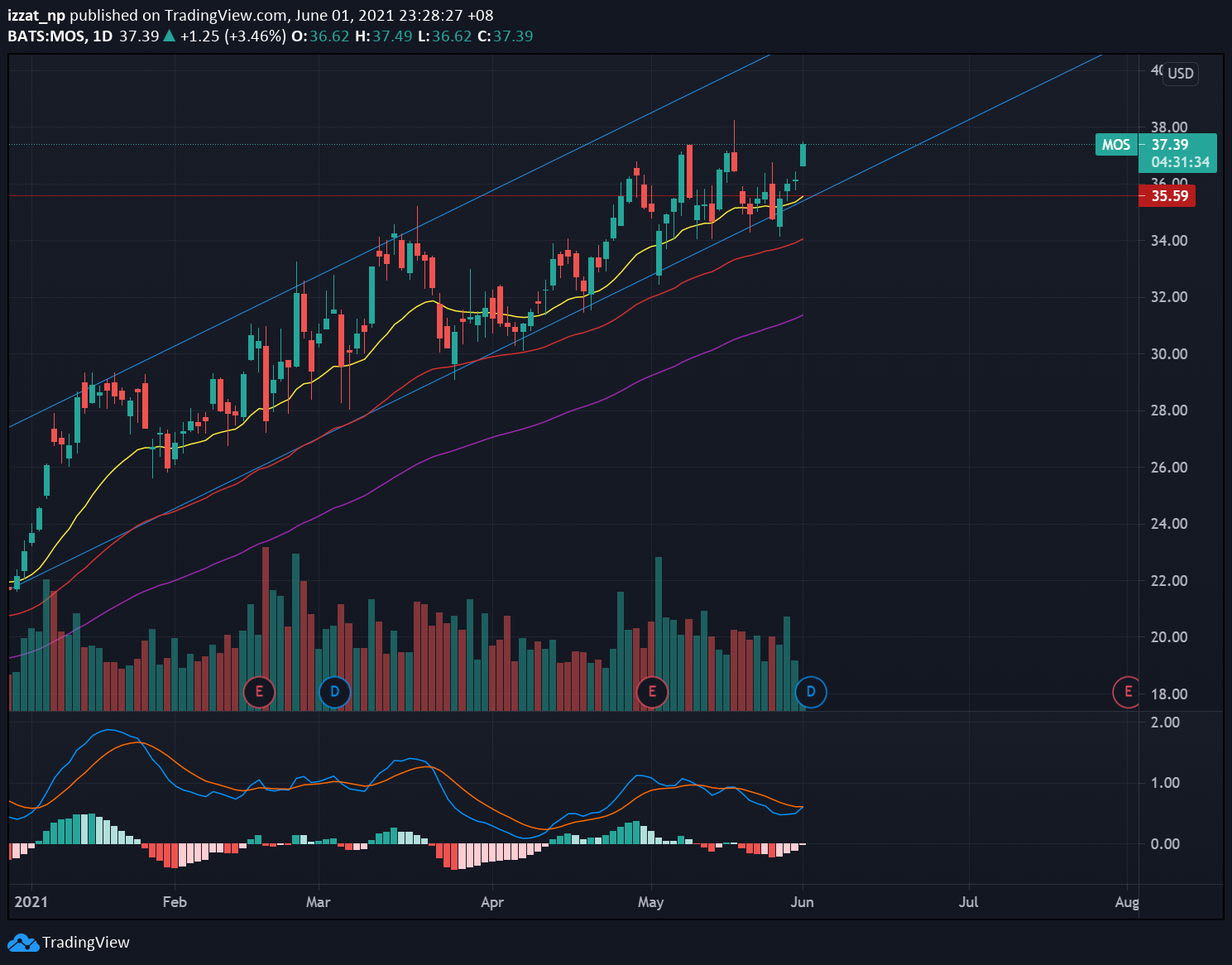Click the 22.00 price axis label

1169,581
